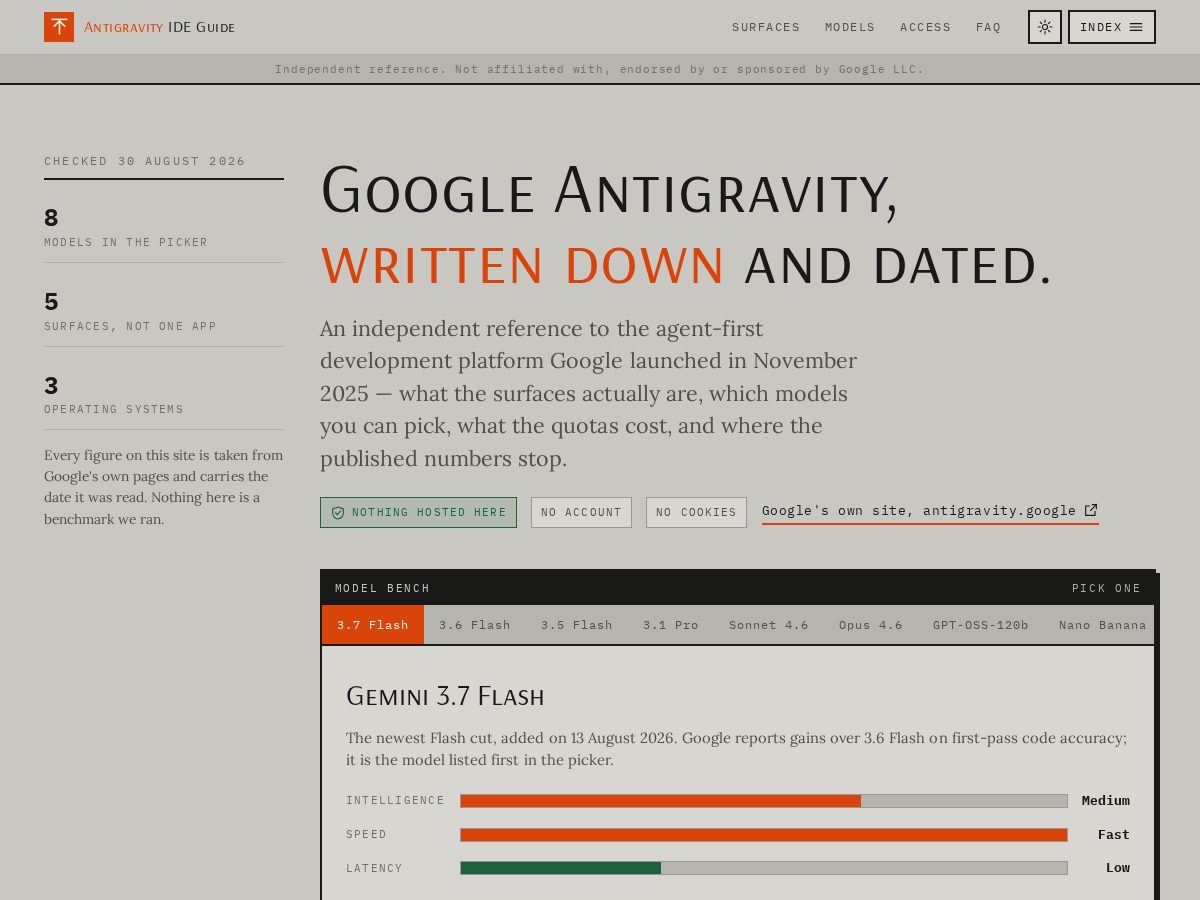Click the '8 models in the picker' stat
The width and height of the screenshot is (1200, 900).
164,228
